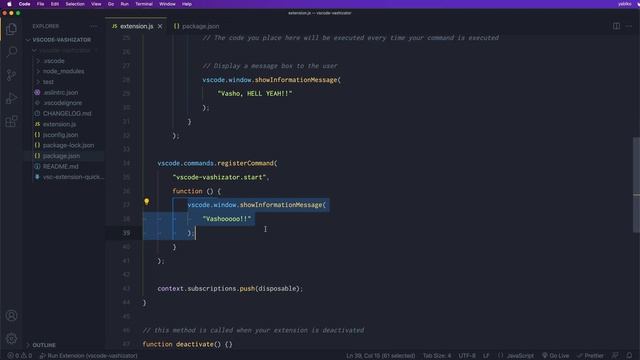Open the Explorer view in activity bar
Screen dimensions: 640x360
tap(11, 29)
